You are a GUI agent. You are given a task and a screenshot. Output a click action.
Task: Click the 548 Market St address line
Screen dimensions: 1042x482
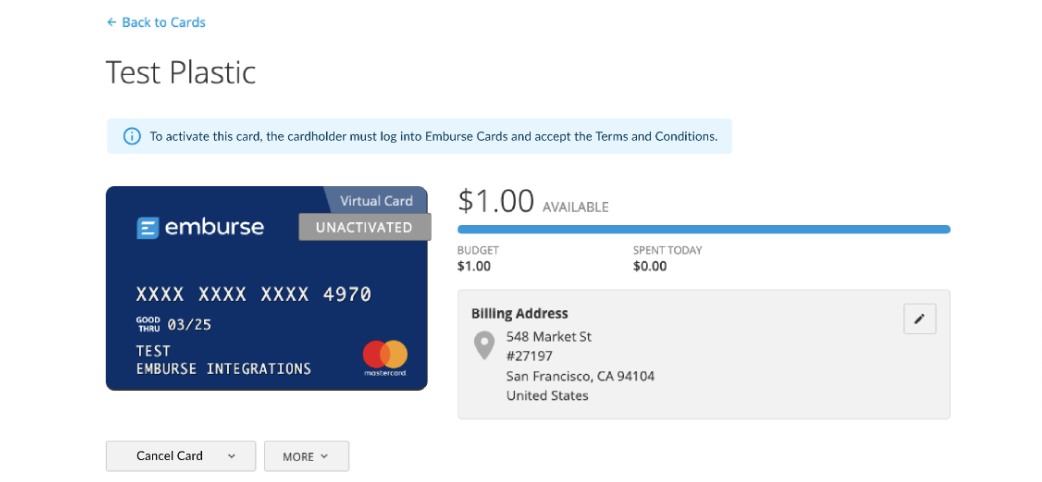[x=549, y=336]
